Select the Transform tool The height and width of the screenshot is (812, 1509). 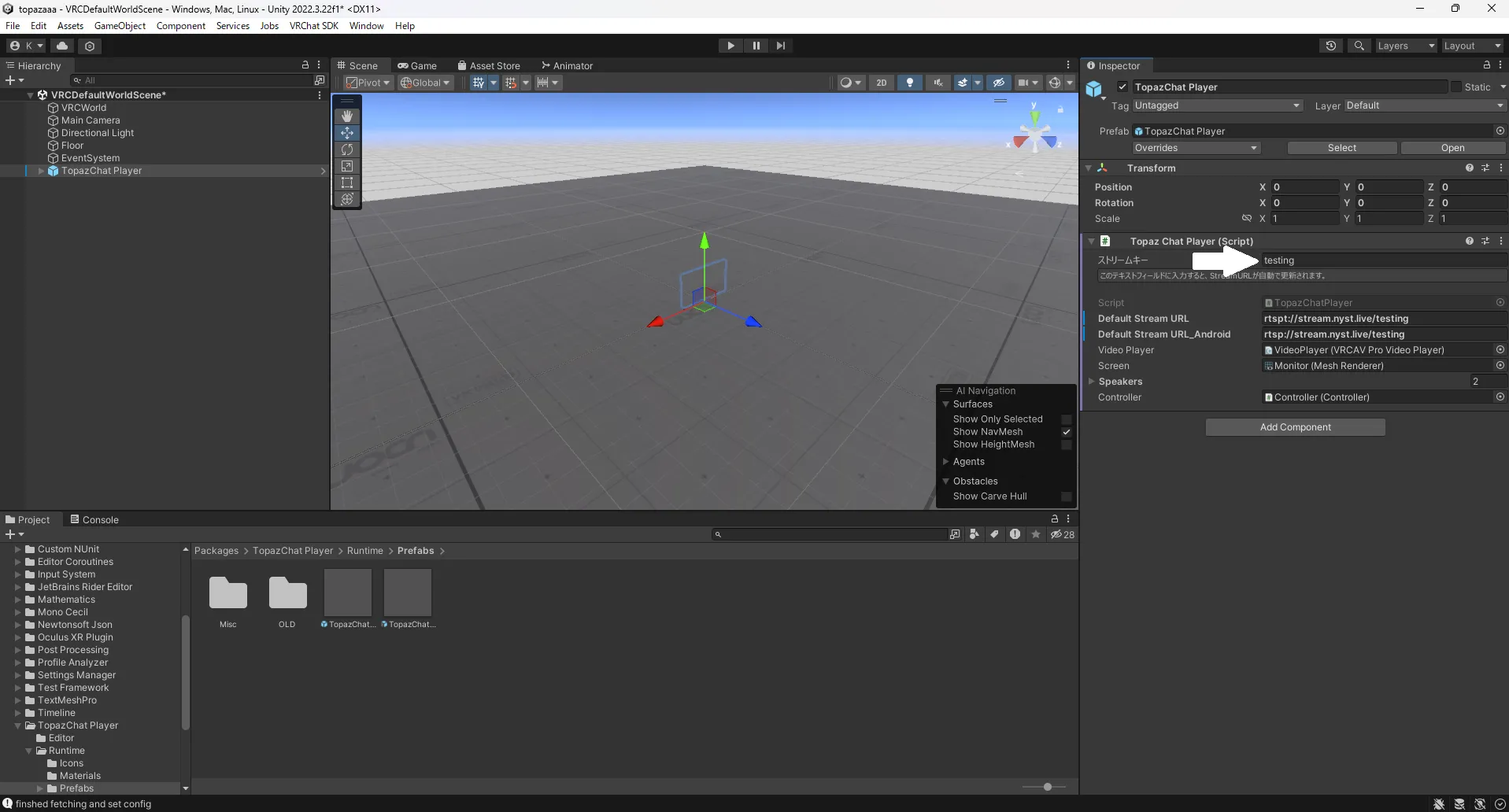pyautogui.click(x=347, y=199)
